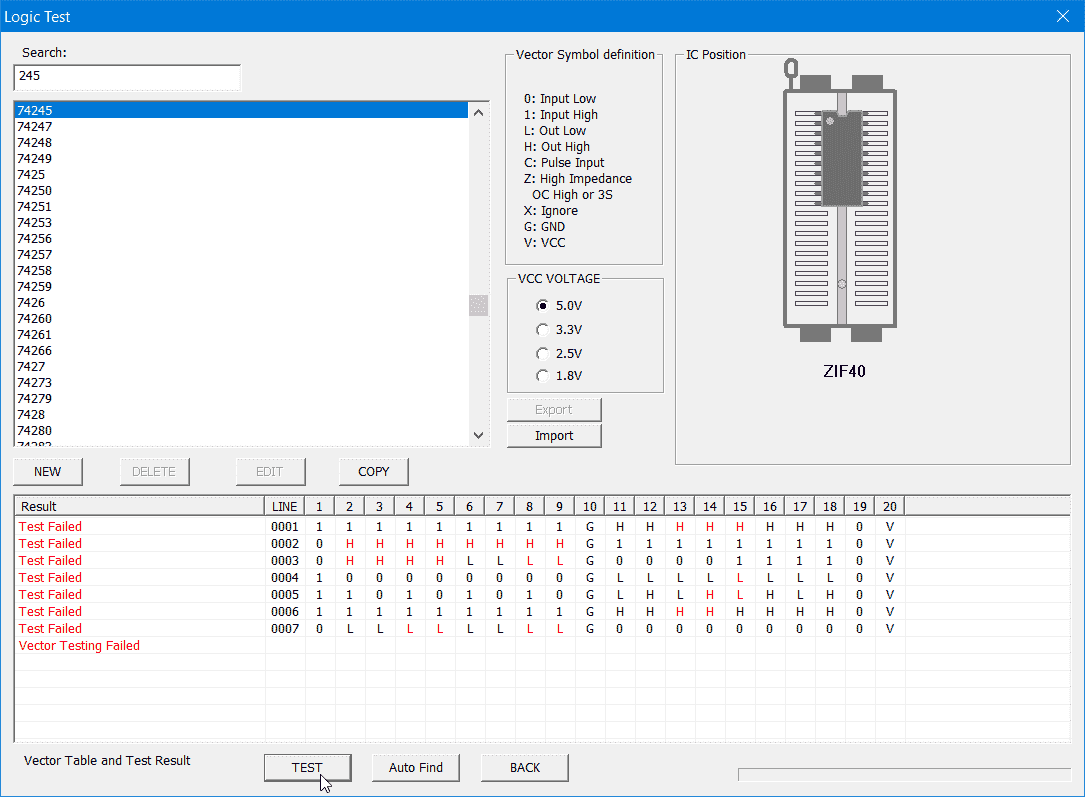This screenshot has height=797, width=1085.
Task: Create a NEW logic test entry
Action: coord(47,472)
